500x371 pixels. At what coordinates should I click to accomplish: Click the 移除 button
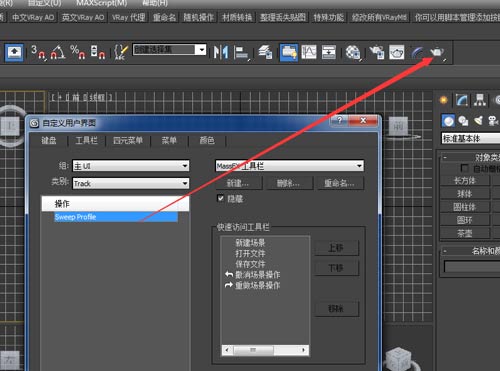(336, 309)
